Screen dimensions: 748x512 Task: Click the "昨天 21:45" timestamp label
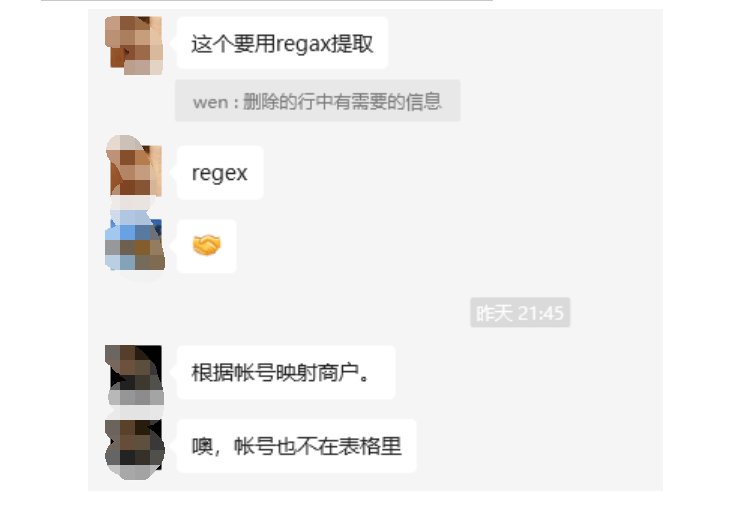point(520,313)
